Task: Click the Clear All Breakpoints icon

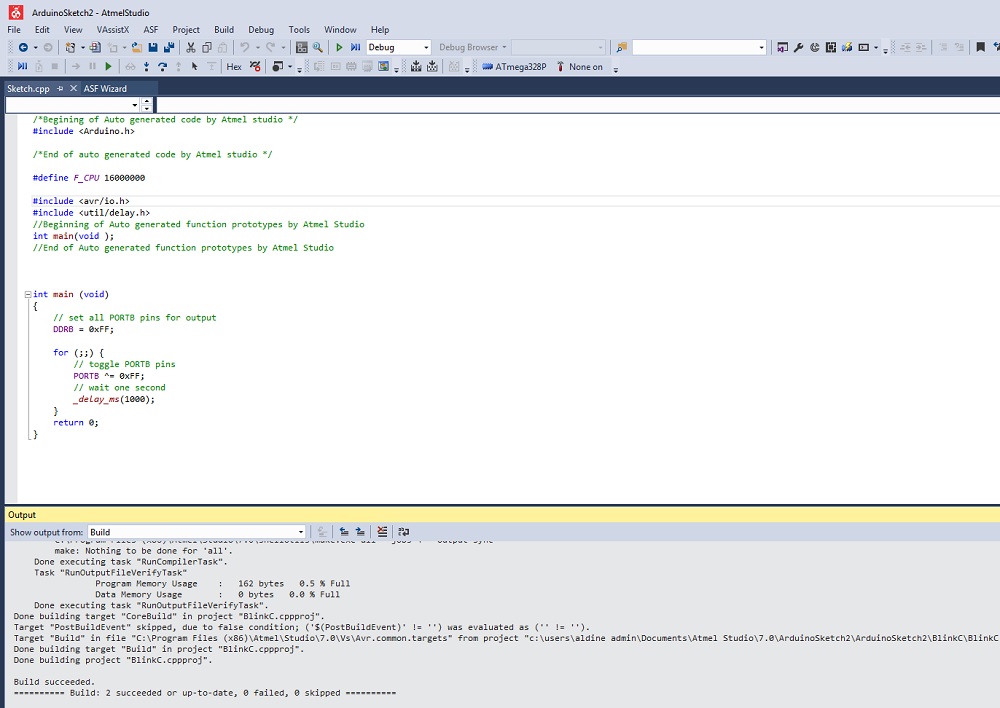Action: point(255,66)
